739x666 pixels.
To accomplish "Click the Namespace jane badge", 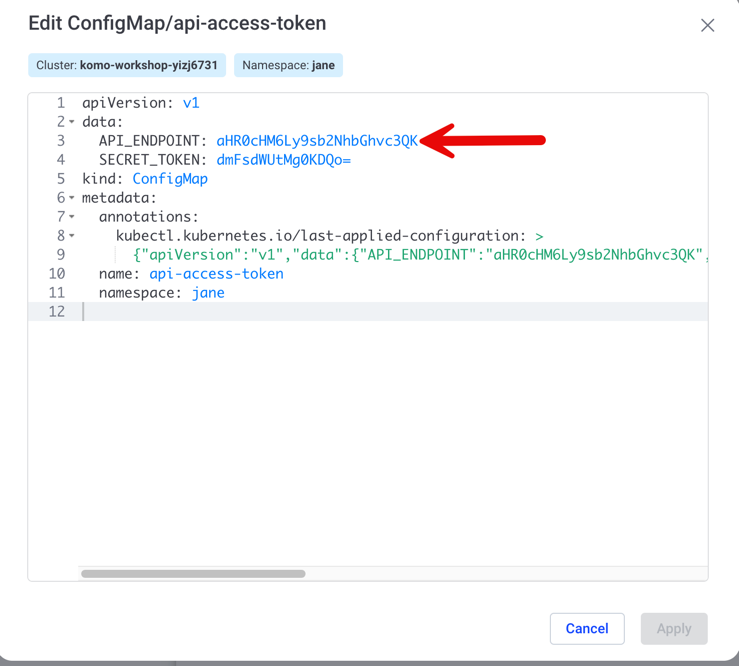I will point(288,65).
